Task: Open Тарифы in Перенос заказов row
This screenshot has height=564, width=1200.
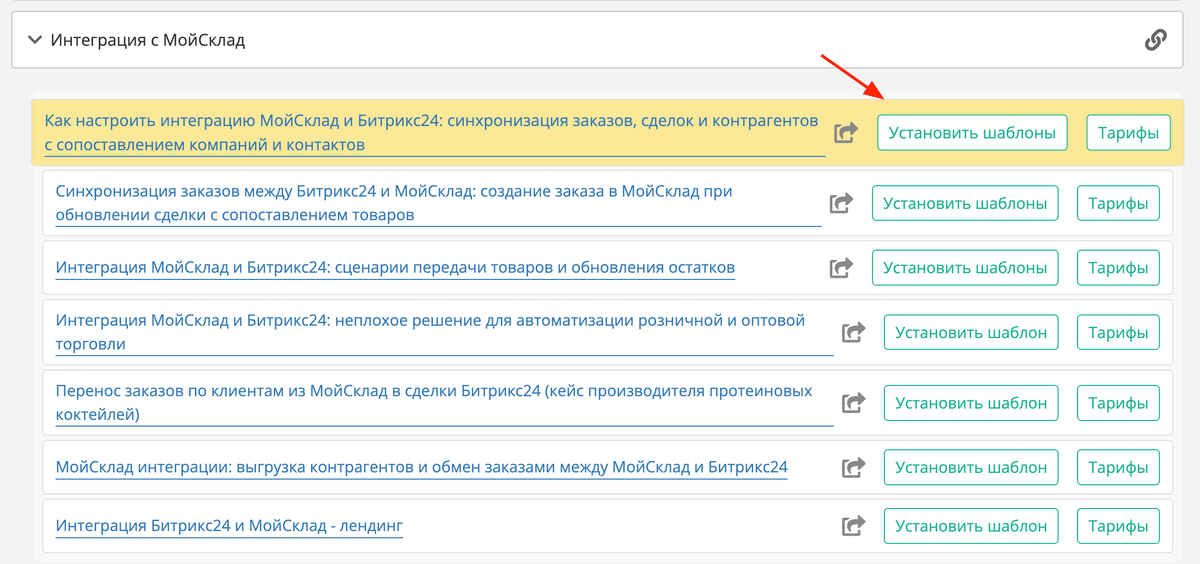Action: pos(1118,403)
